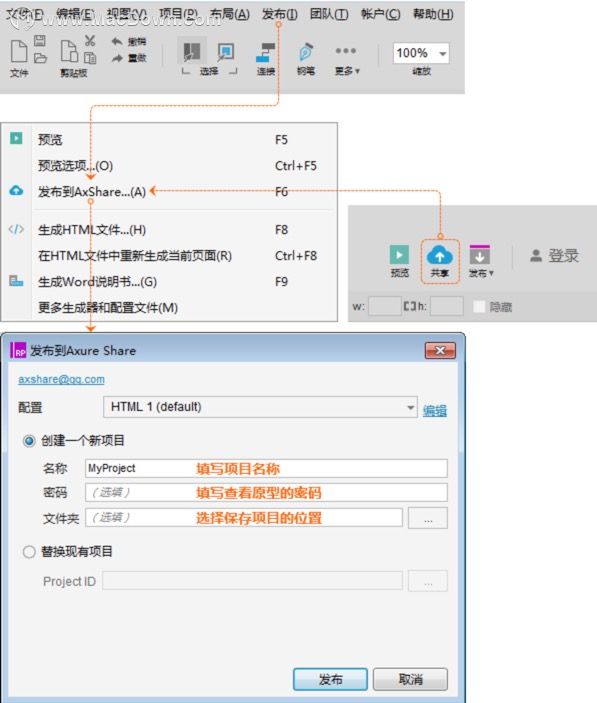
Task: Close the 发布到Axure Share dialog
Action: click(440, 351)
